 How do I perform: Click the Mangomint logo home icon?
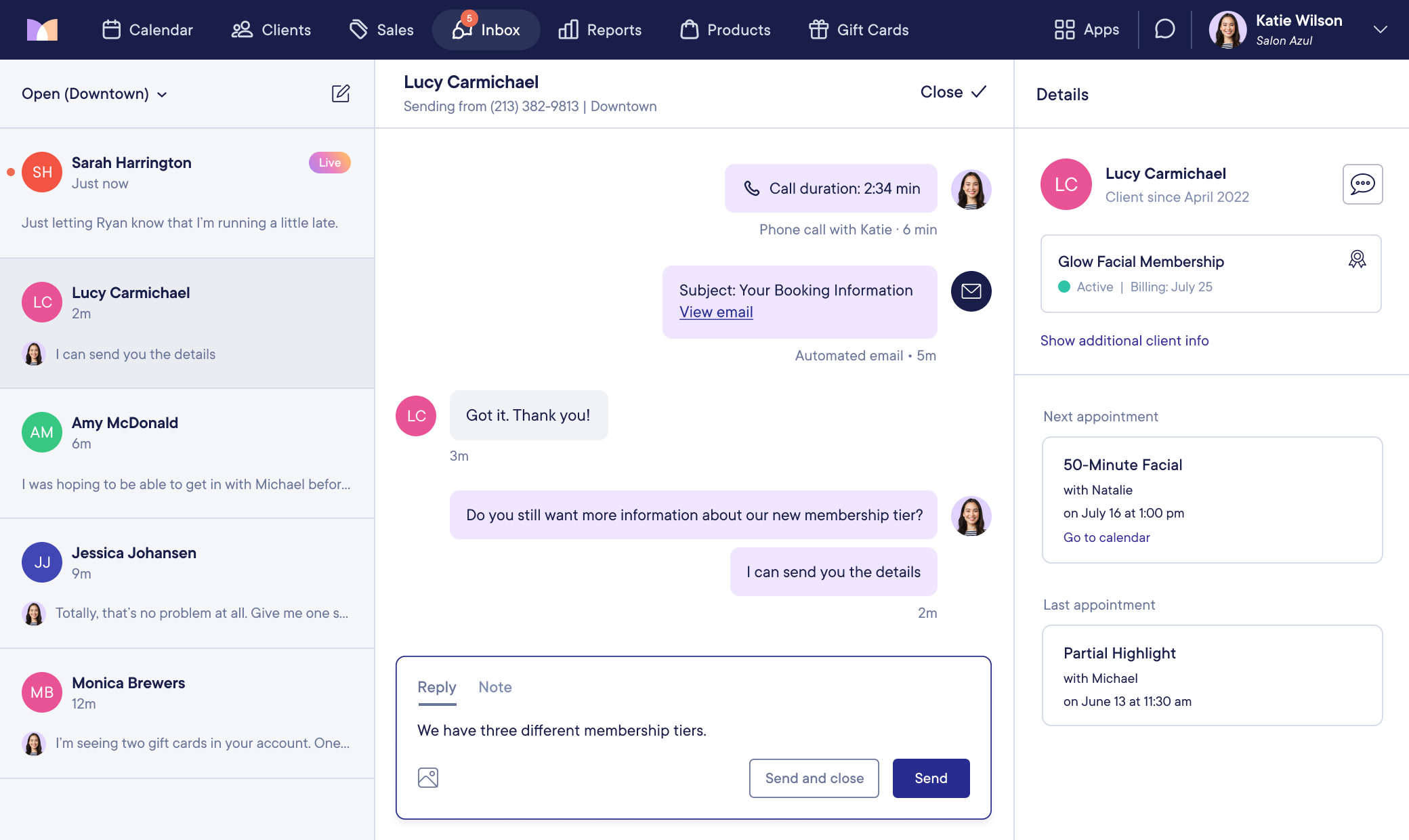click(42, 30)
